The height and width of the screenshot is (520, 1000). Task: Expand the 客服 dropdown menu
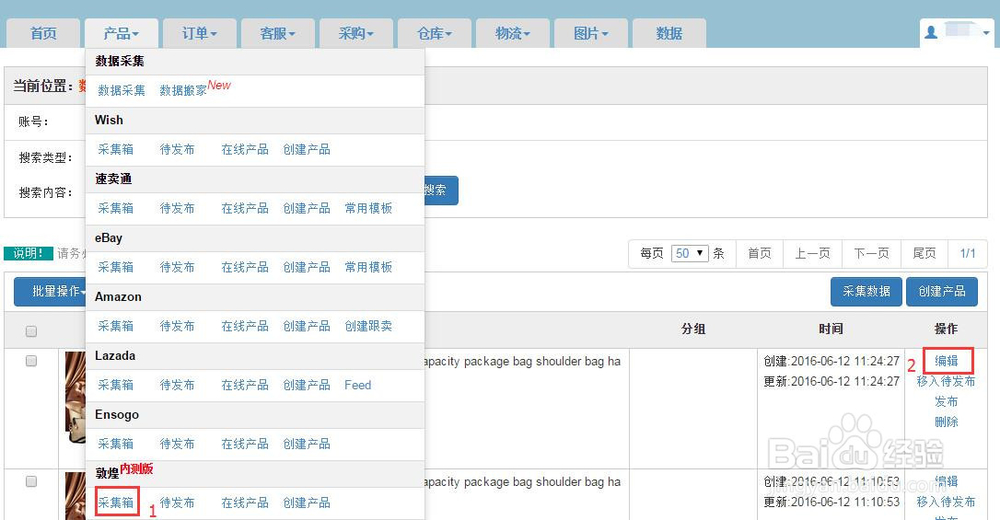point(278,33)
